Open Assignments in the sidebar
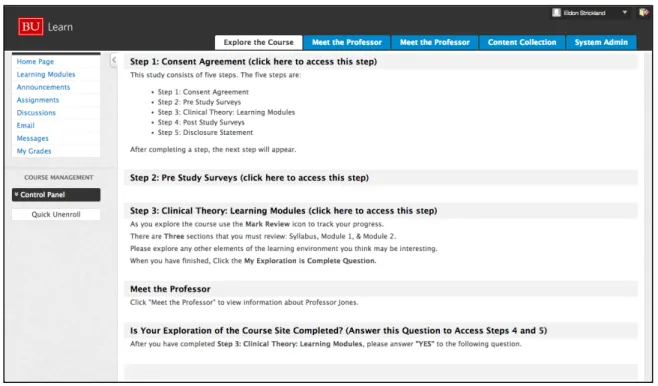This screenshot has width=658, height=386. (38, 100)
